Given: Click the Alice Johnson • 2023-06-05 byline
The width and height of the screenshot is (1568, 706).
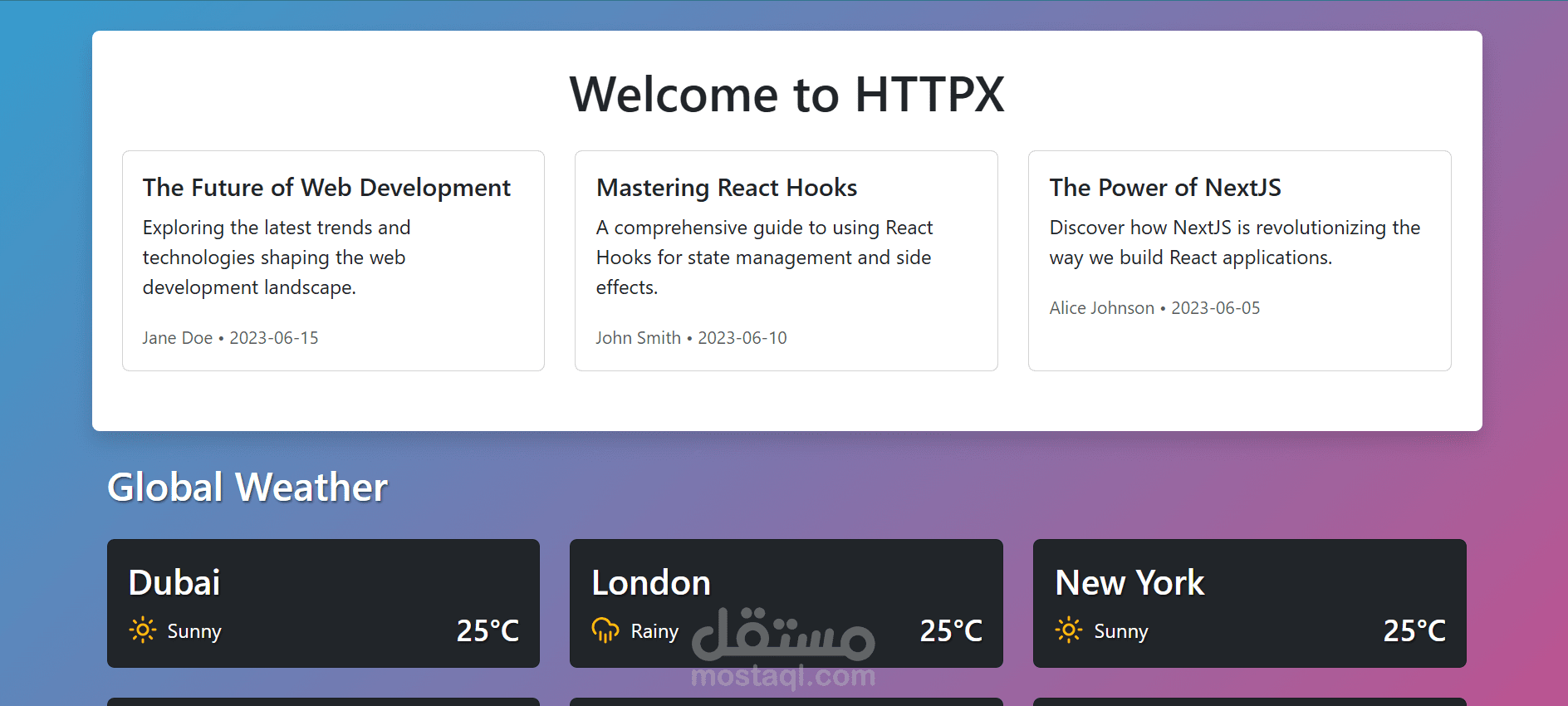Looking at the screenshot, I should 1154,308.
